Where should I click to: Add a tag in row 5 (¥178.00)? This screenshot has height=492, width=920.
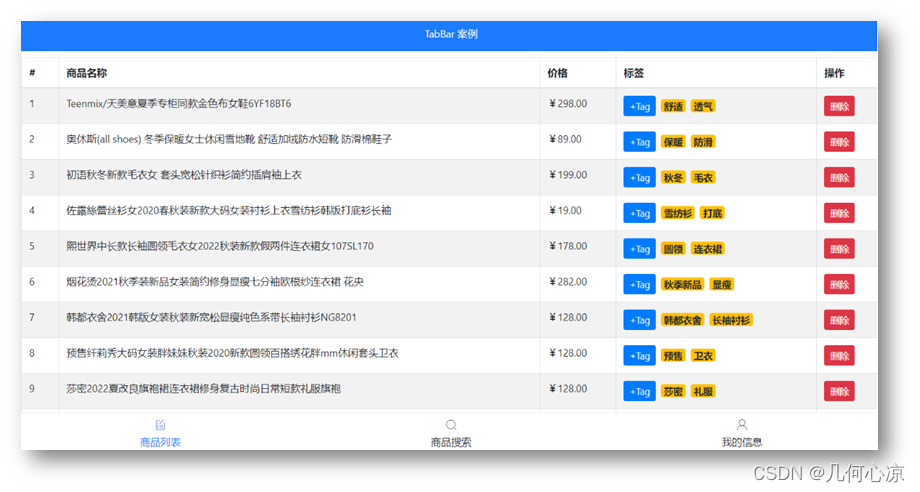point(640,249)
